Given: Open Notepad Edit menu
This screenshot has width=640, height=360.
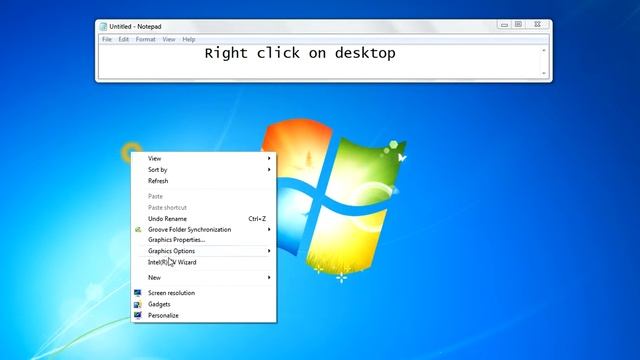Looking at the screenshot, I should [124, 39].
